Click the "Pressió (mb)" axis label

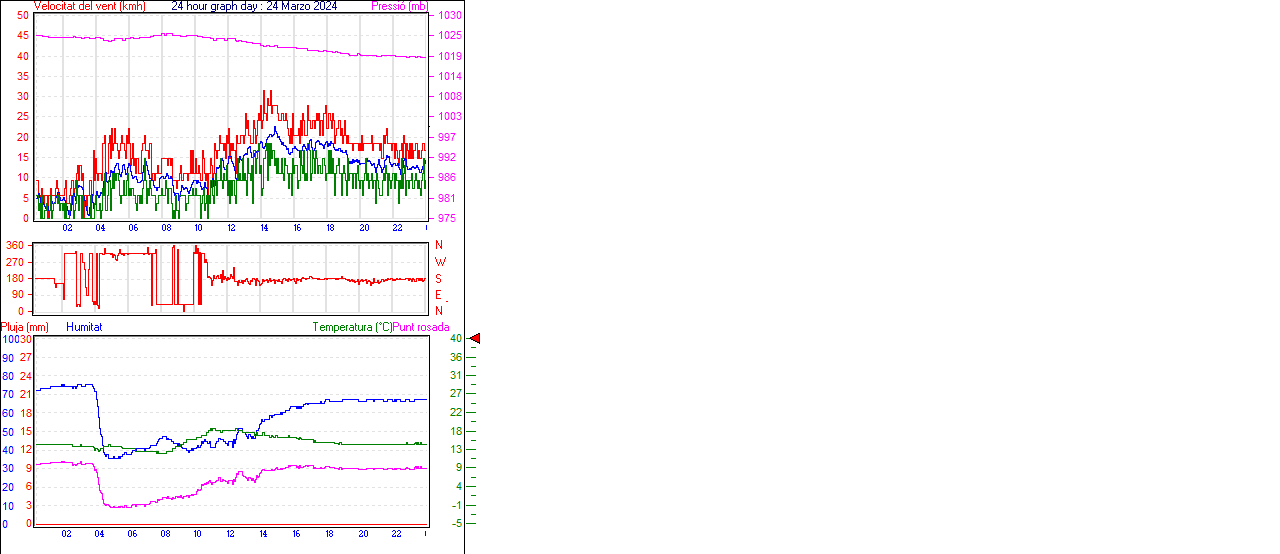400,6
